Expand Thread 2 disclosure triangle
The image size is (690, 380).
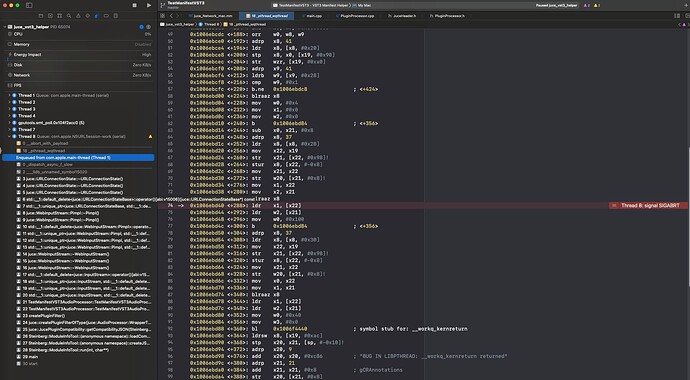[9, 102]
